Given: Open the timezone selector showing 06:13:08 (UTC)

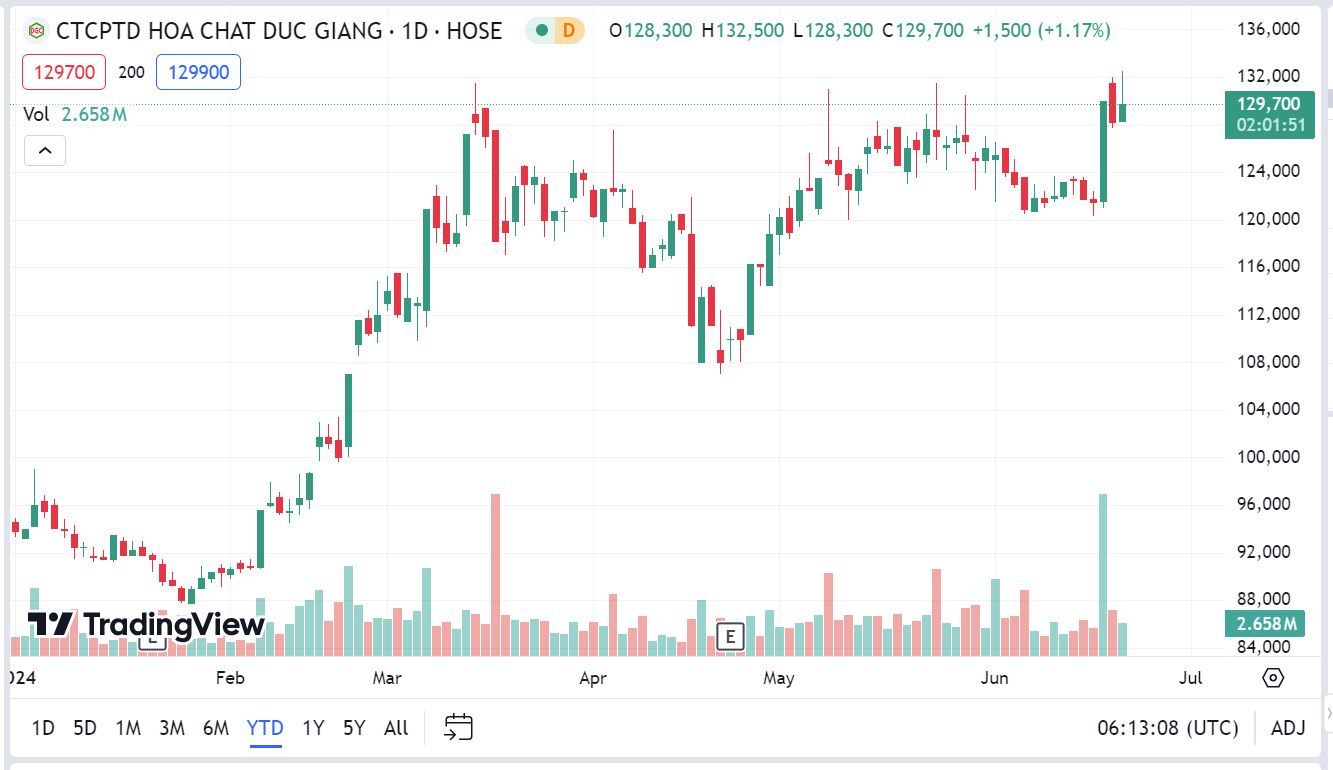Looking at the screenshot, I should tap(1169, 728).
